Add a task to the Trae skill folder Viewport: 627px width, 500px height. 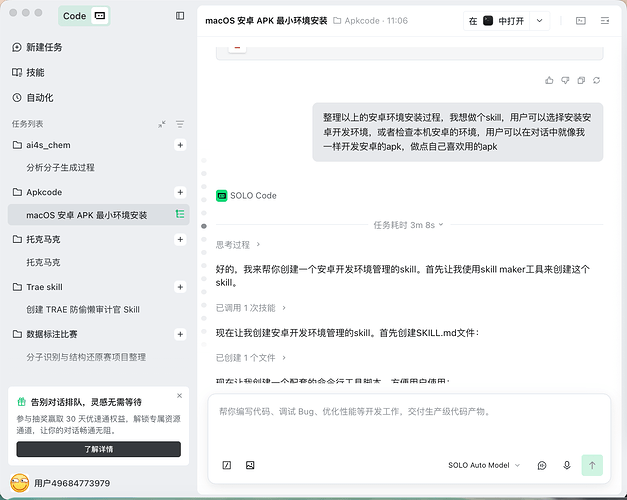(180, 287)
